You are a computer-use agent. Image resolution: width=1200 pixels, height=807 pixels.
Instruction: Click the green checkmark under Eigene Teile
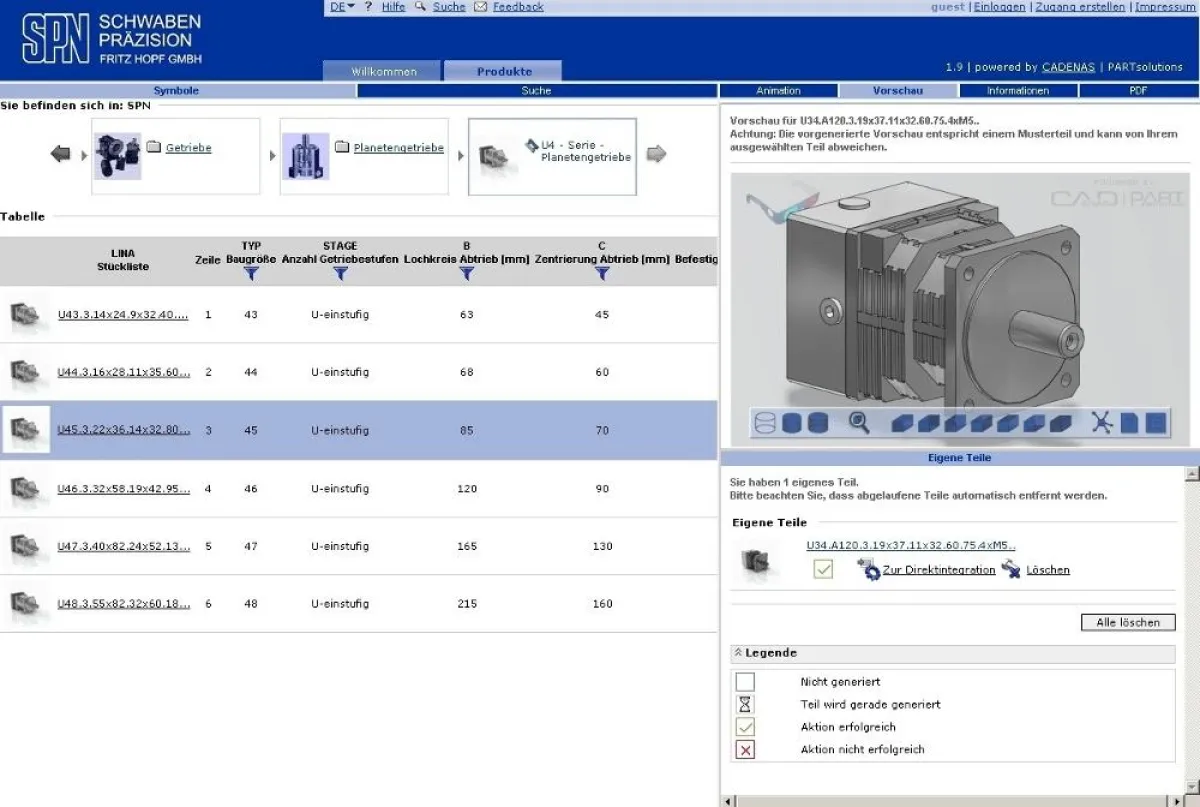pyautogui.click(x=822, y=568)
